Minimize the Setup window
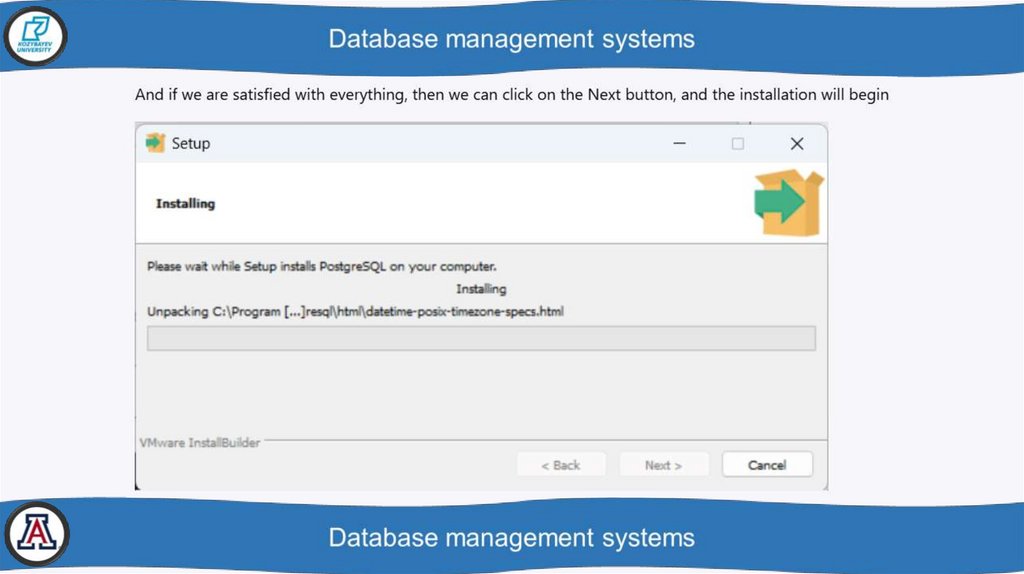This screenshot has width=1024, height=574. pyautogui.click(x=680, y=144)
